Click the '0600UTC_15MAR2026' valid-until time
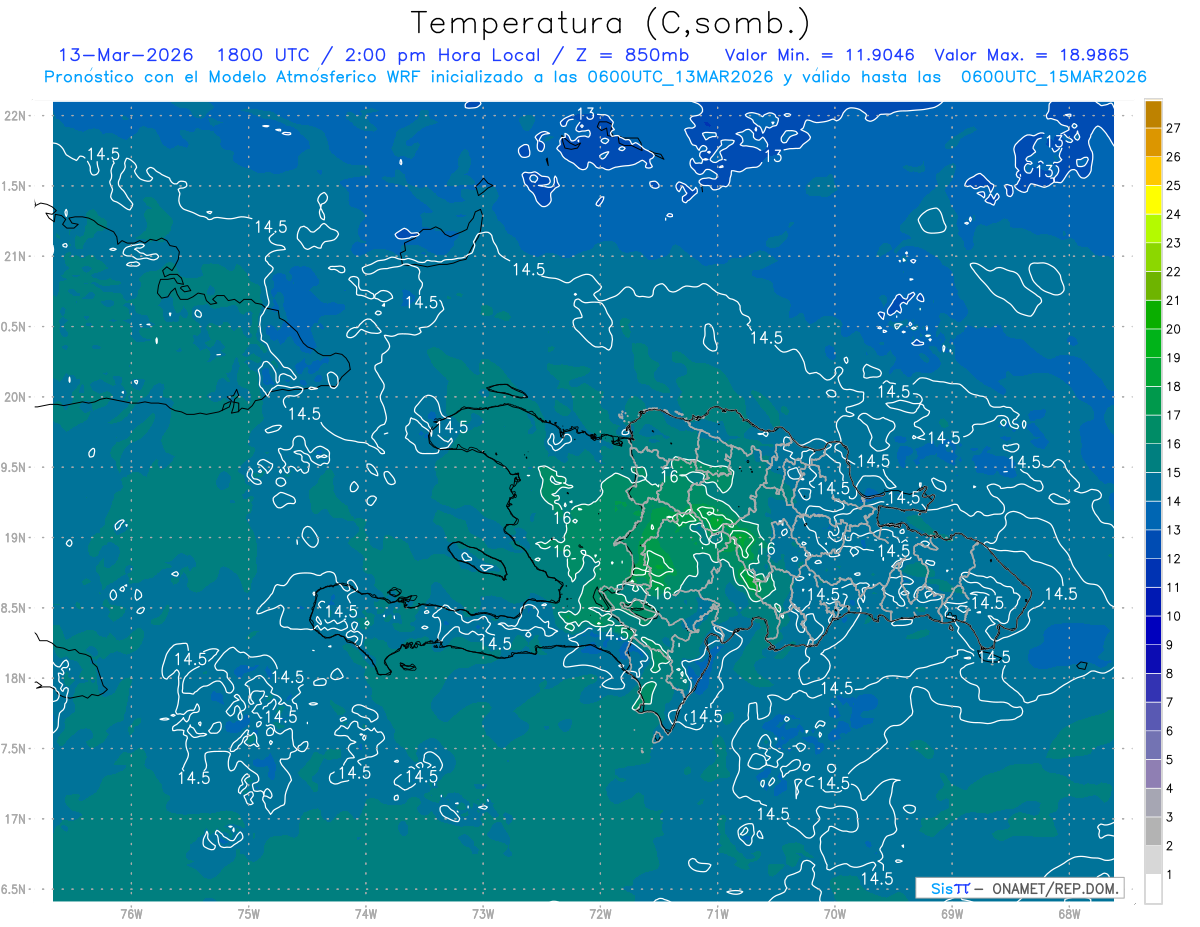The width and height of the screenshot is (1200, 927). pyautogui.click(x=1053, y=77)
